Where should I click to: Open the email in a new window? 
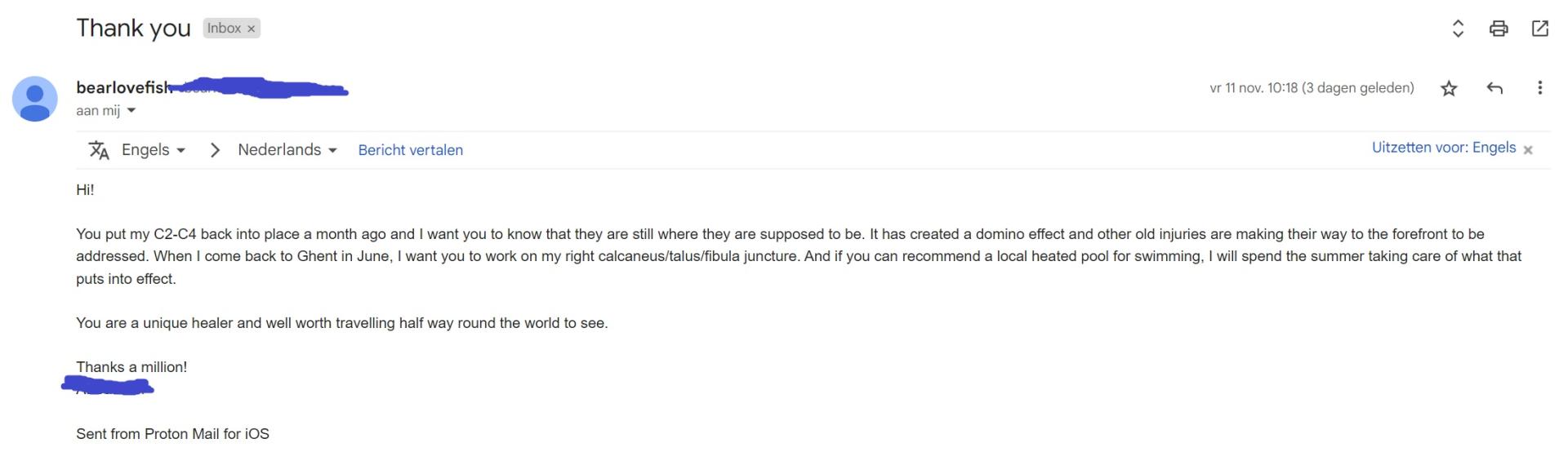[x=1539, y=29]
